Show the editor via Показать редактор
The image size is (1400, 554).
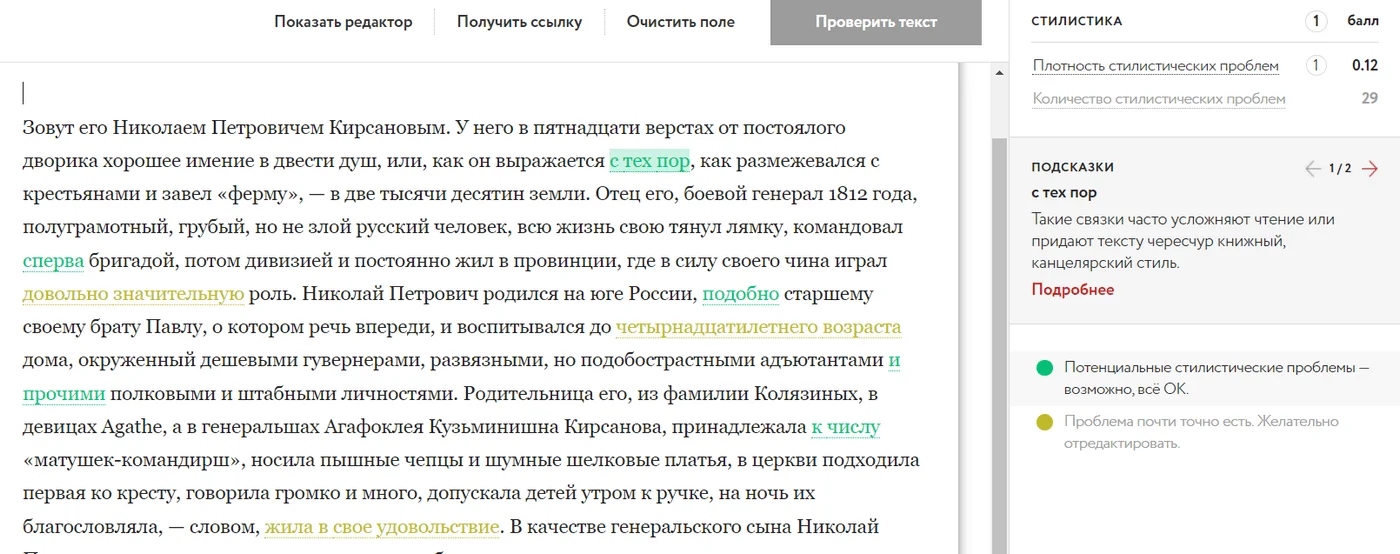click(x=343, y=22)
